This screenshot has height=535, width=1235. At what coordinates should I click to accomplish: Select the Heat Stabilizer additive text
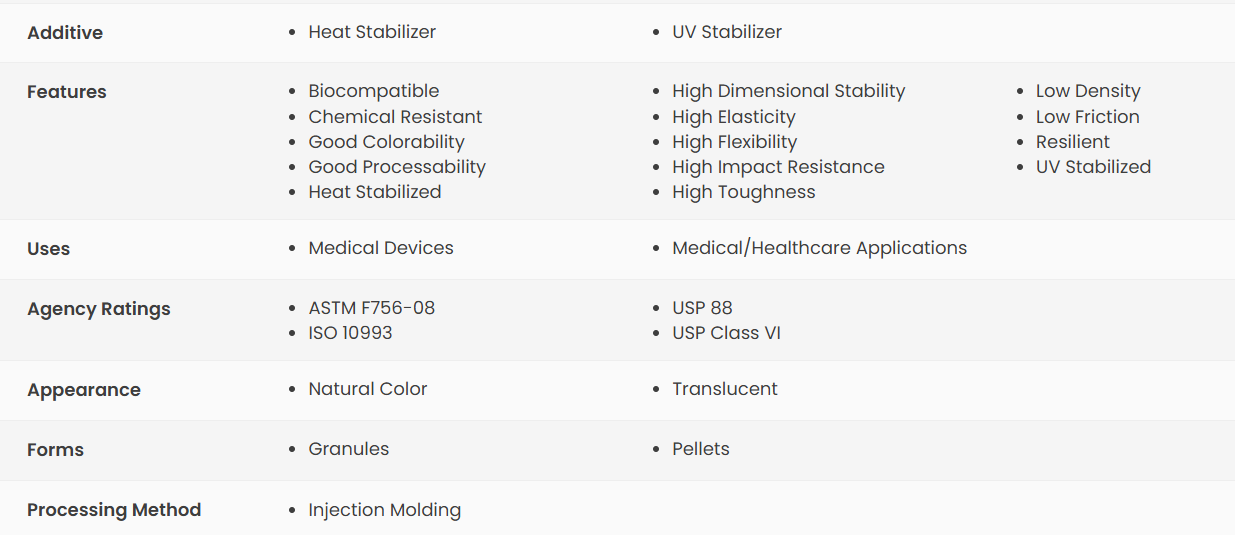click(372, 32)
